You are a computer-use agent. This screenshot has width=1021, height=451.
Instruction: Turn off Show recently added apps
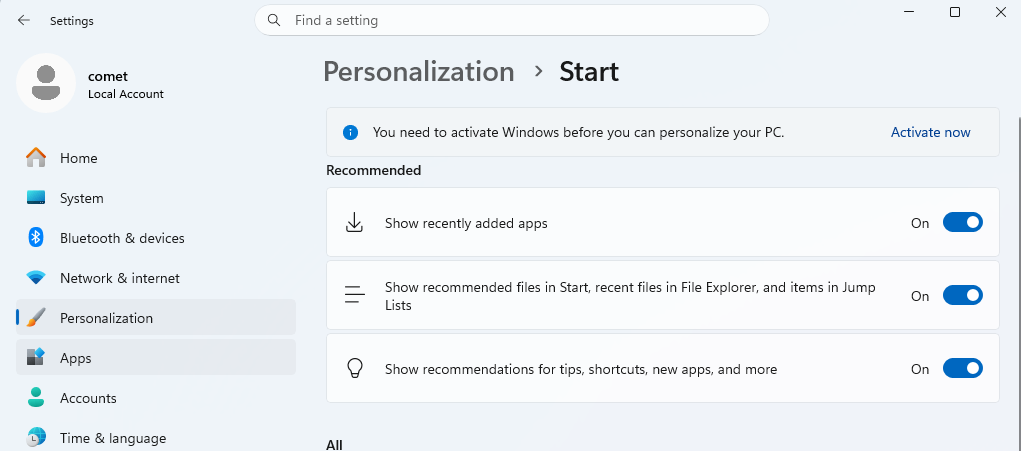tap(962, 223)
